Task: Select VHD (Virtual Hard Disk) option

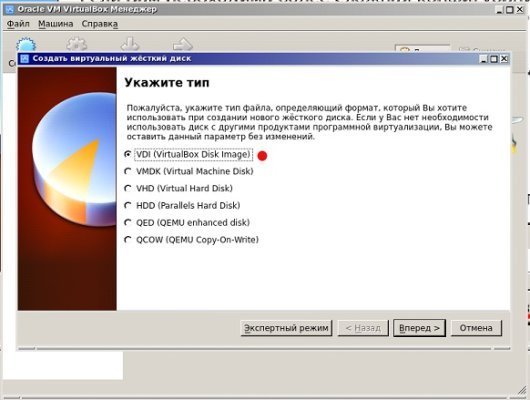Action: pyautogui.click(x=128, y=188)
